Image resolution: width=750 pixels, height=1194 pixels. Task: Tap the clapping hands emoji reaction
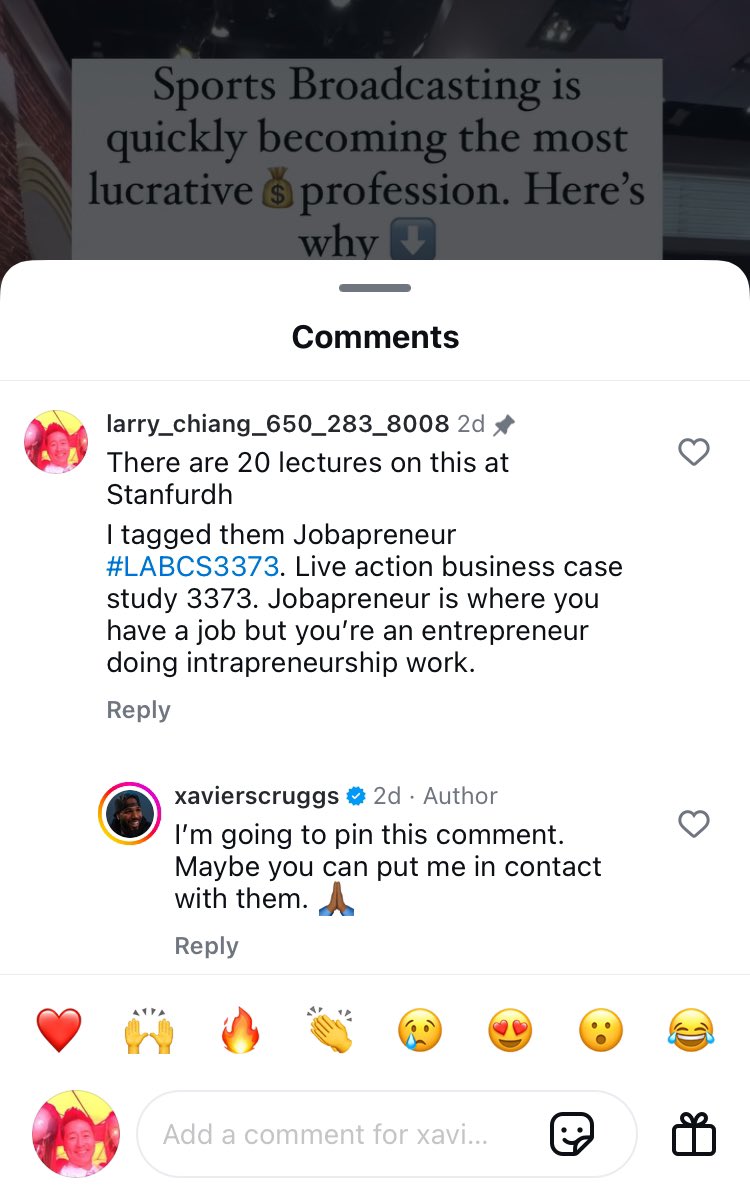(331, 1029)
